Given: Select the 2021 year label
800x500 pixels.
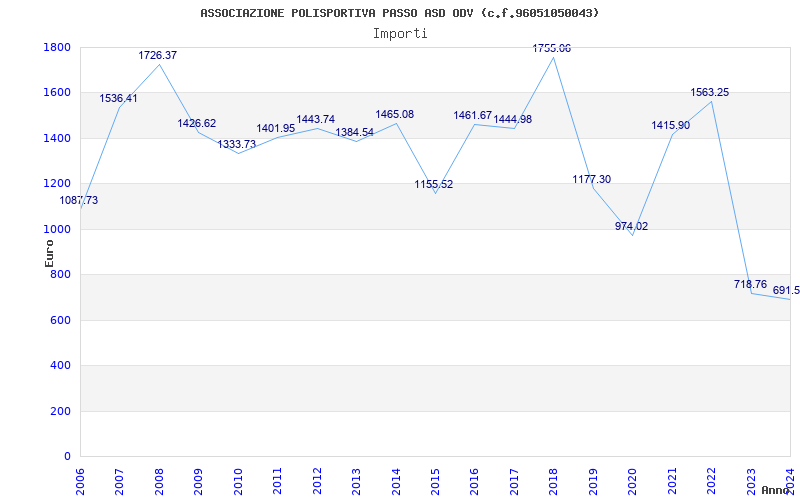Looking at the screenshot, I should tap(671, 482).
